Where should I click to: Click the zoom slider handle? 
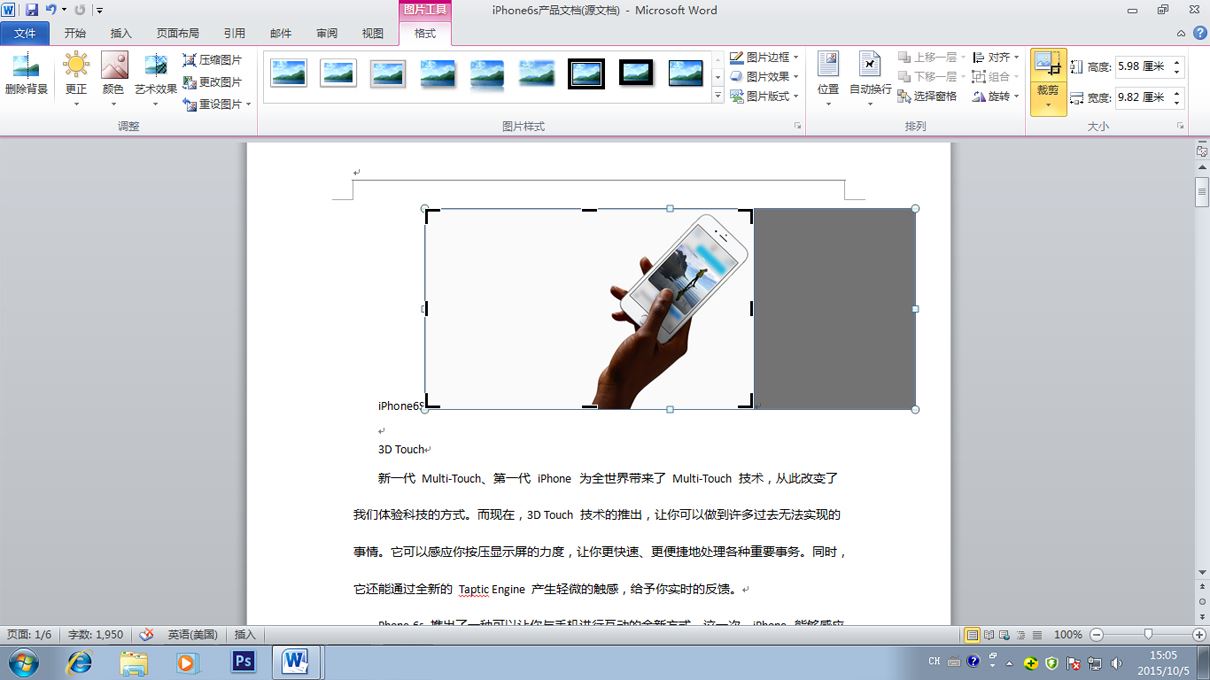point(1147,635)
